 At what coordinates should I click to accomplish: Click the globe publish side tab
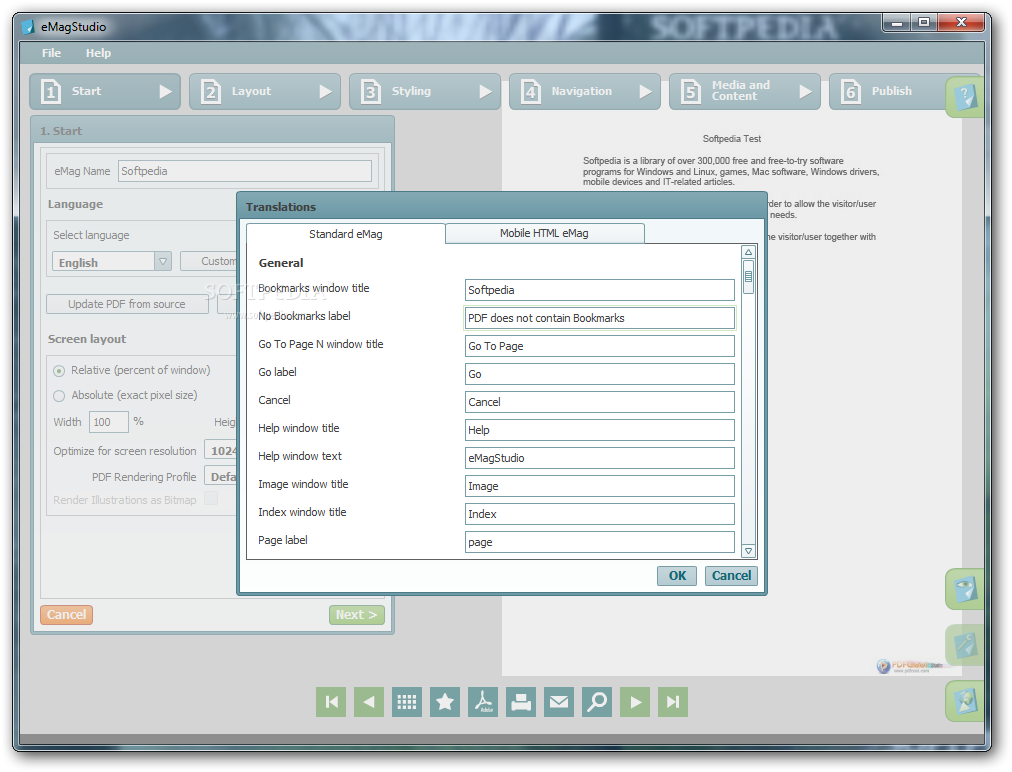pos(965,701)
